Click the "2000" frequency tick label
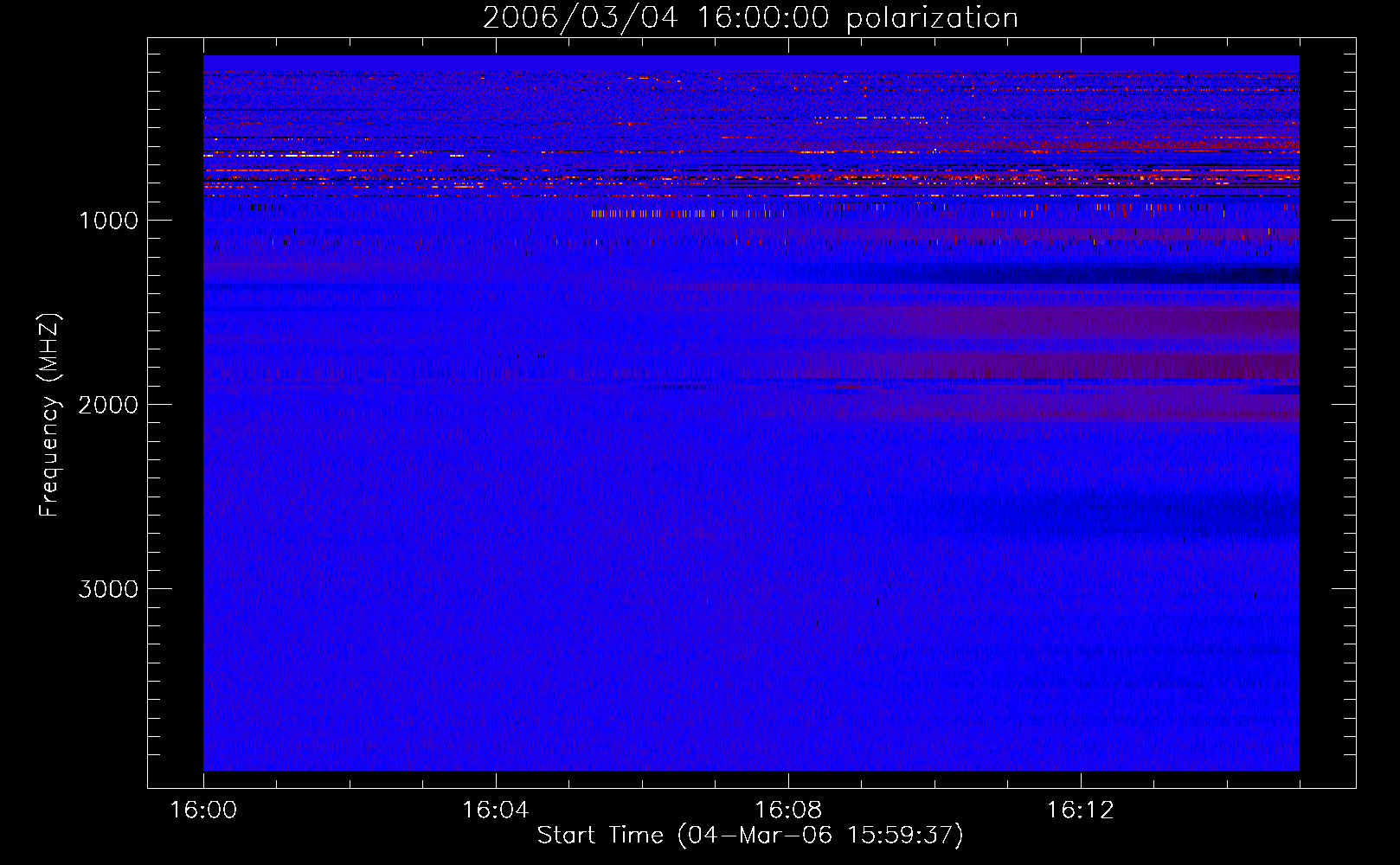The image size is (1400, 865). (108, 405)
